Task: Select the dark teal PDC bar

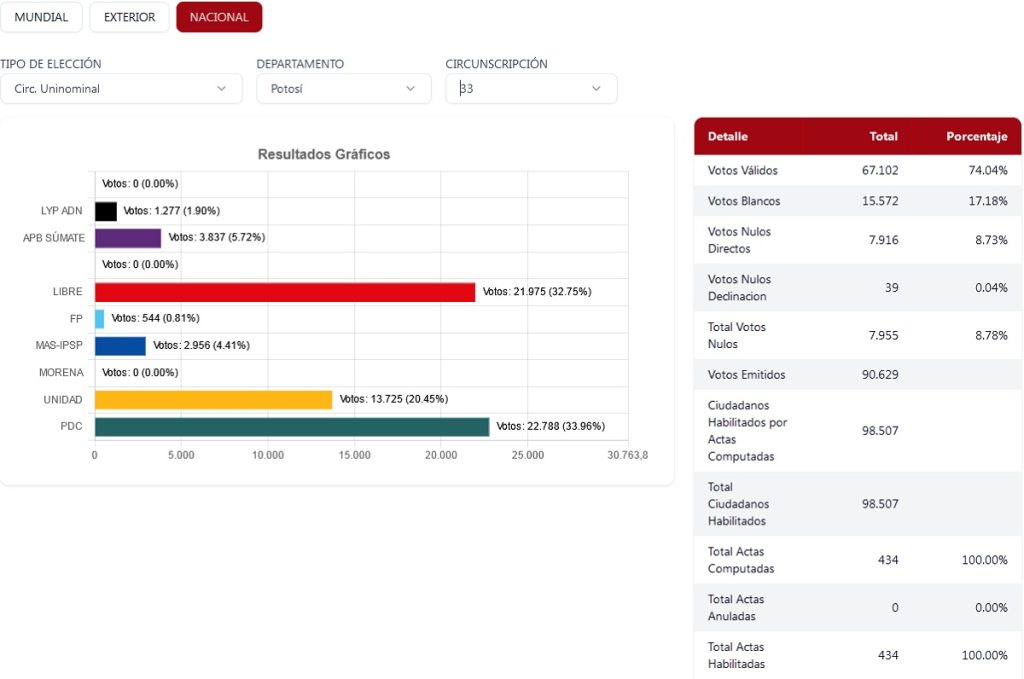Action: [x=291, y=427]
